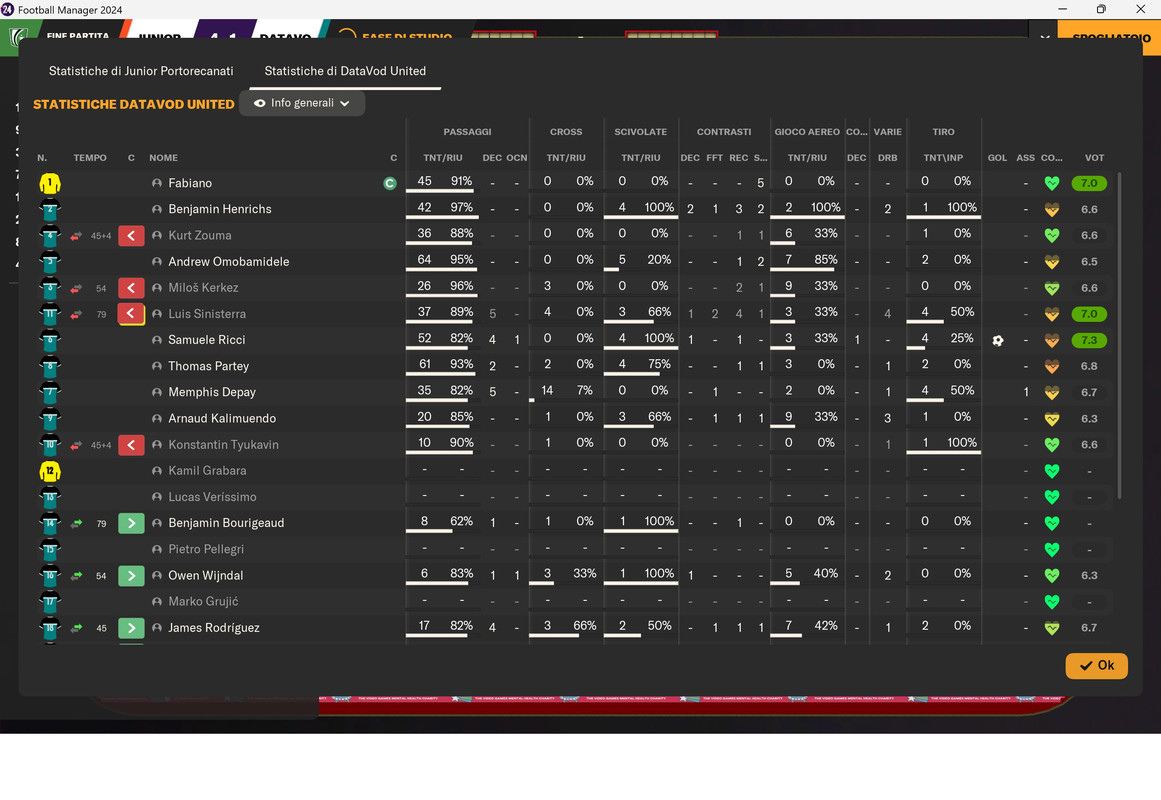
Task: Click the FINE PARTITA label in background
Action: 77,36
